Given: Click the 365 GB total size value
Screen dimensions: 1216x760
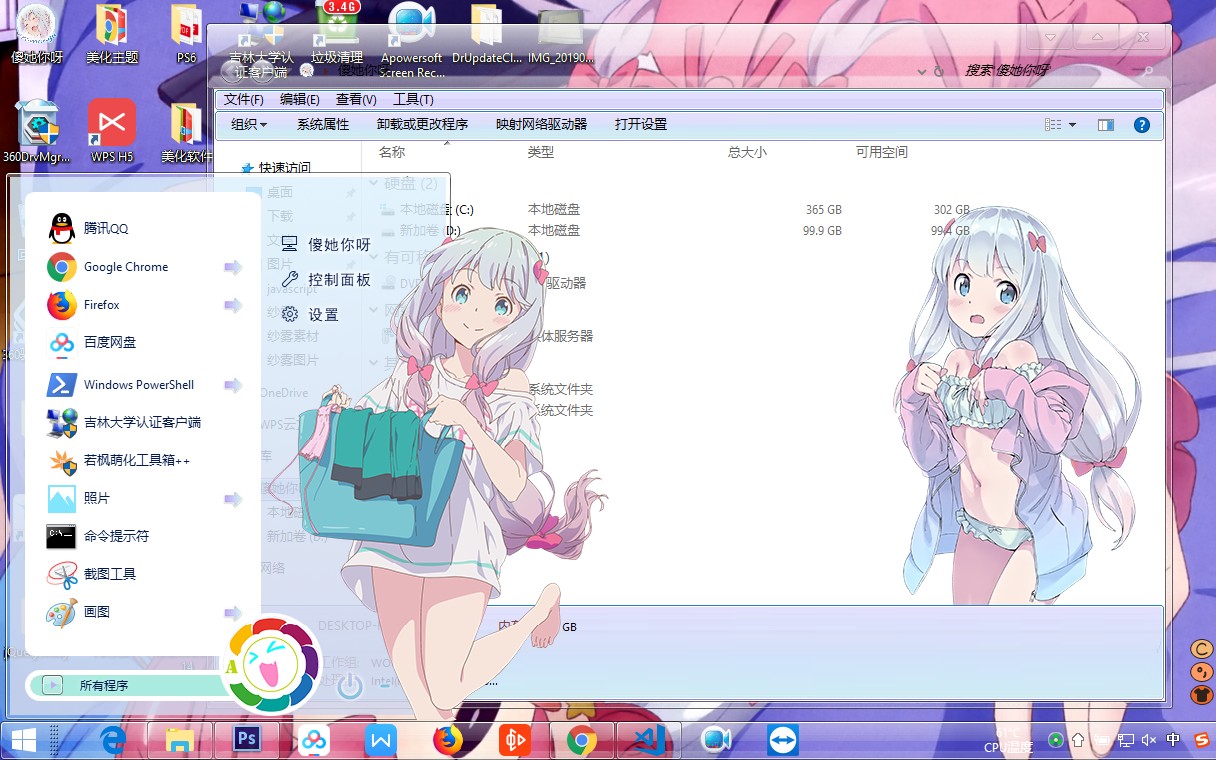Looking at the screenshot, I should coord(824,210).
